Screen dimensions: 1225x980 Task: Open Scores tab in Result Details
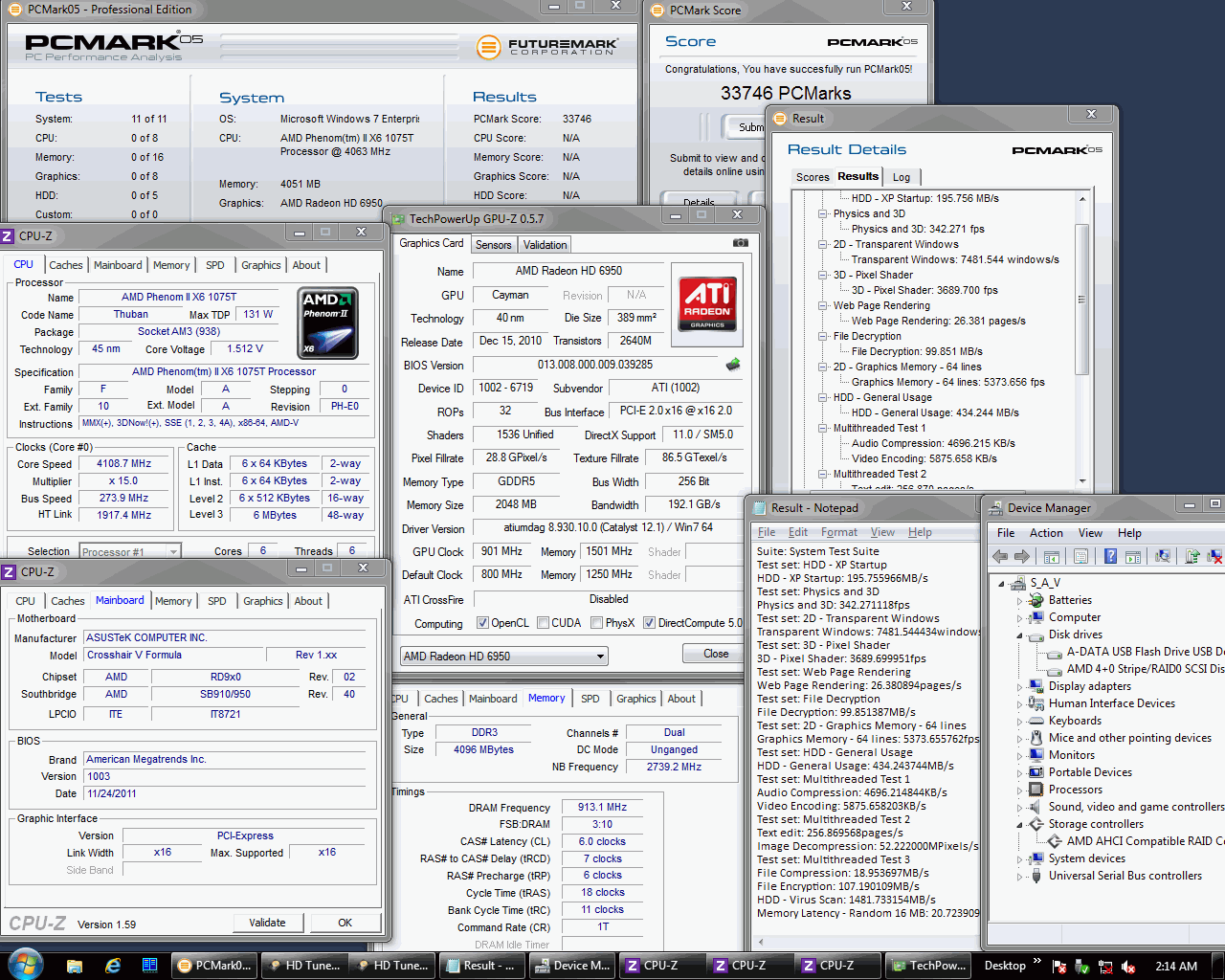click(x=813, y=177)
